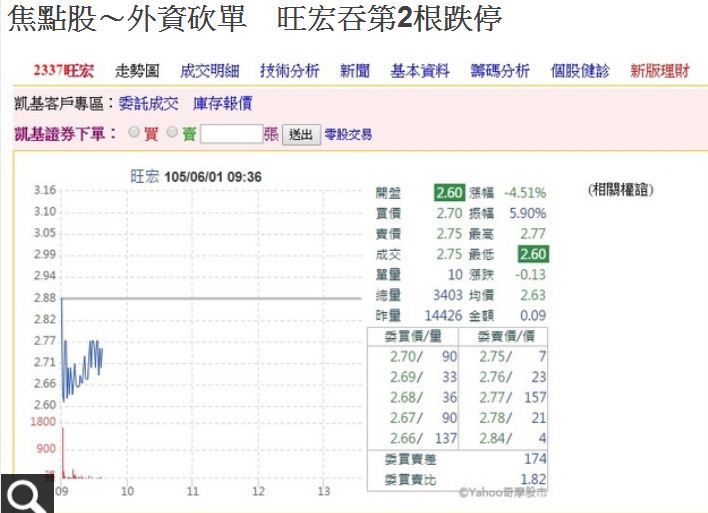Click the 2337旺宏 stock title
Image resolution: width=708 pixels, height=513 pixels.
(x=64, y=71)
